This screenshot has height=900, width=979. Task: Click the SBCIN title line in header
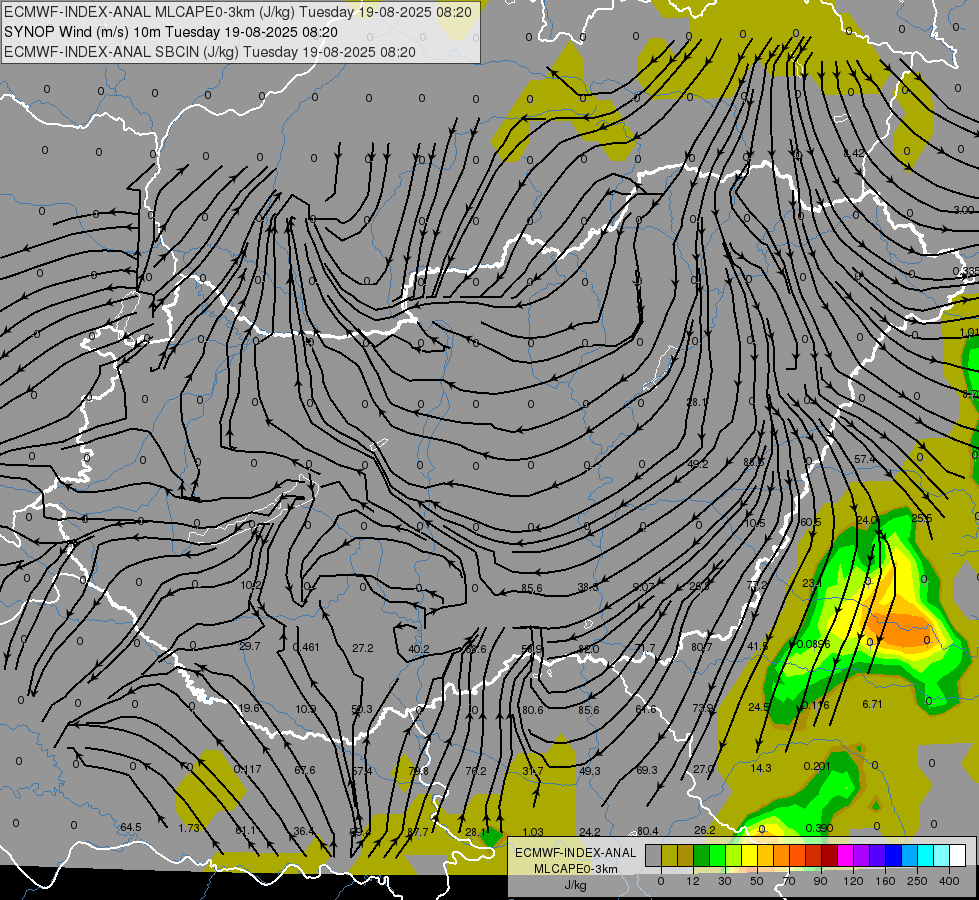pyautogui.click(x=210, y=52)
